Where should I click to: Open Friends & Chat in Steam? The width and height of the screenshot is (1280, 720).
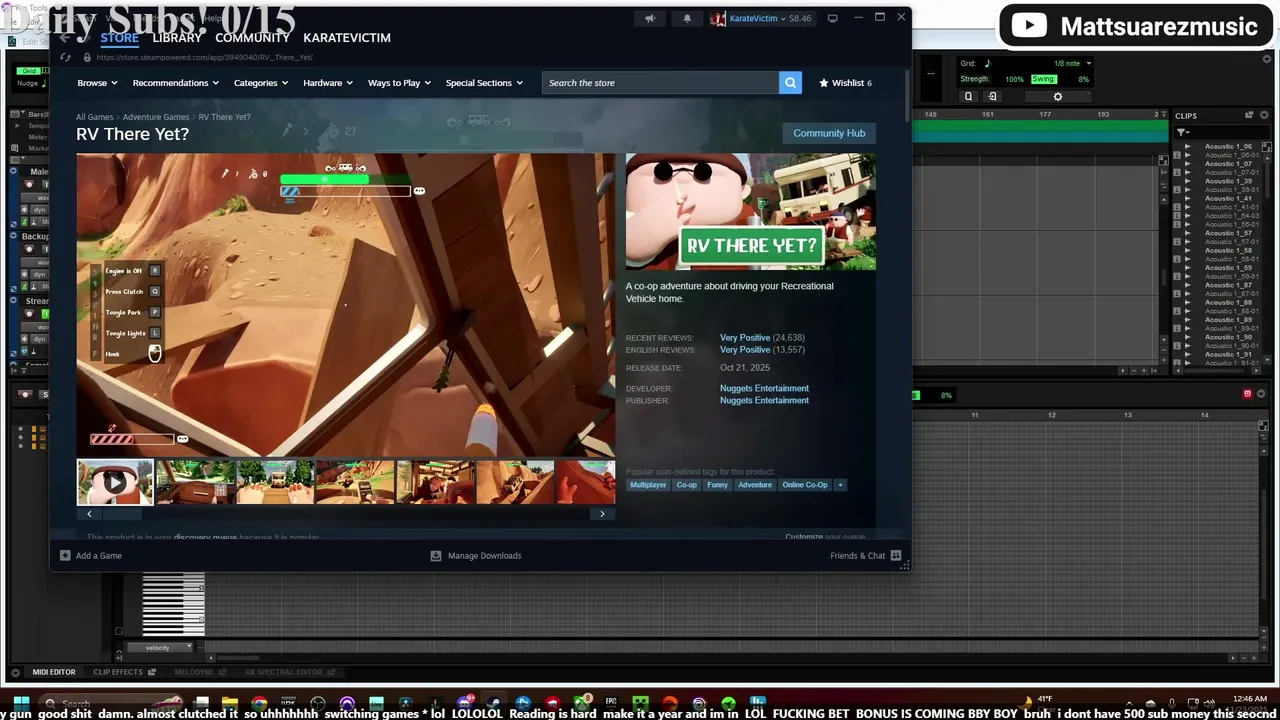pyautogui.click(x=865, y=556)
